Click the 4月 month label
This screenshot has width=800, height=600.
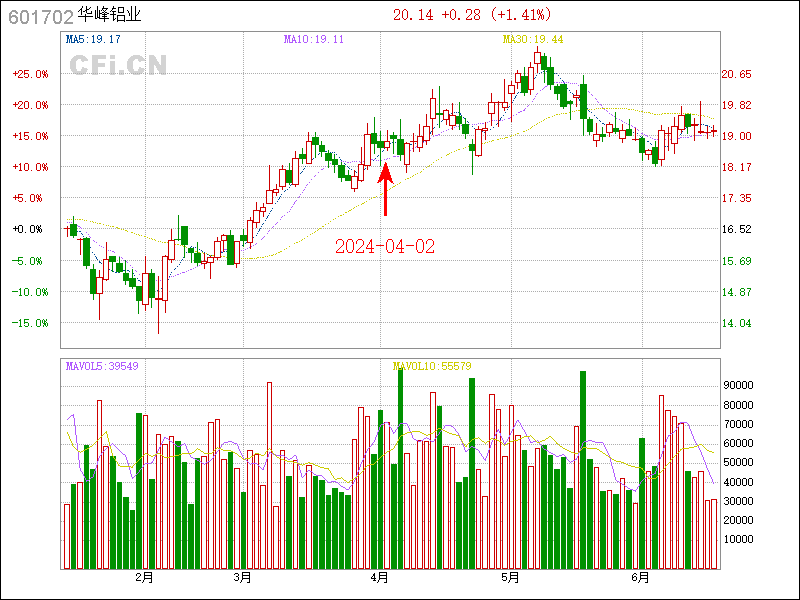click(380, 578)
